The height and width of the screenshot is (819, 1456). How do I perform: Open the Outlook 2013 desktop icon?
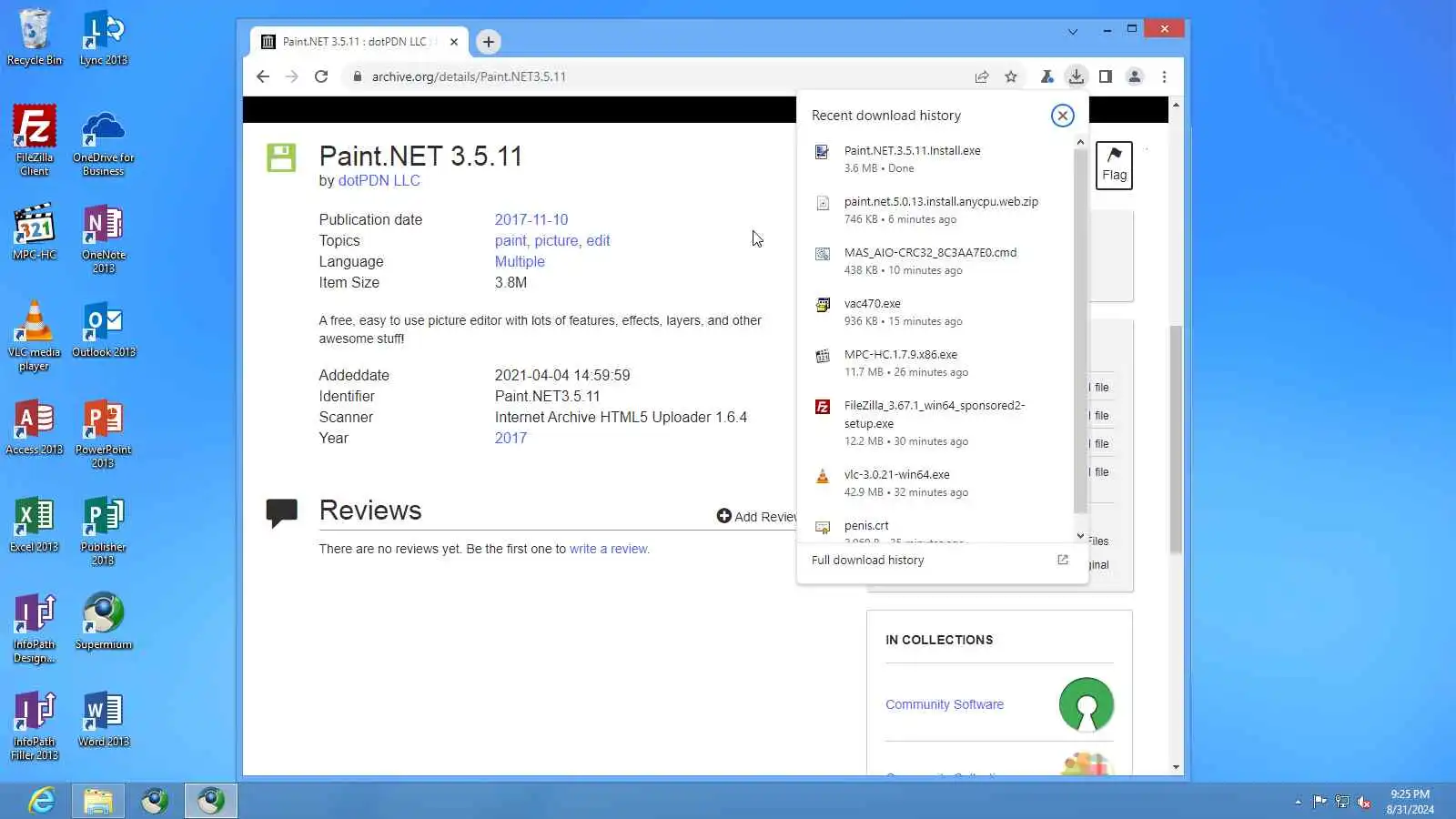(x=104, y=330)
